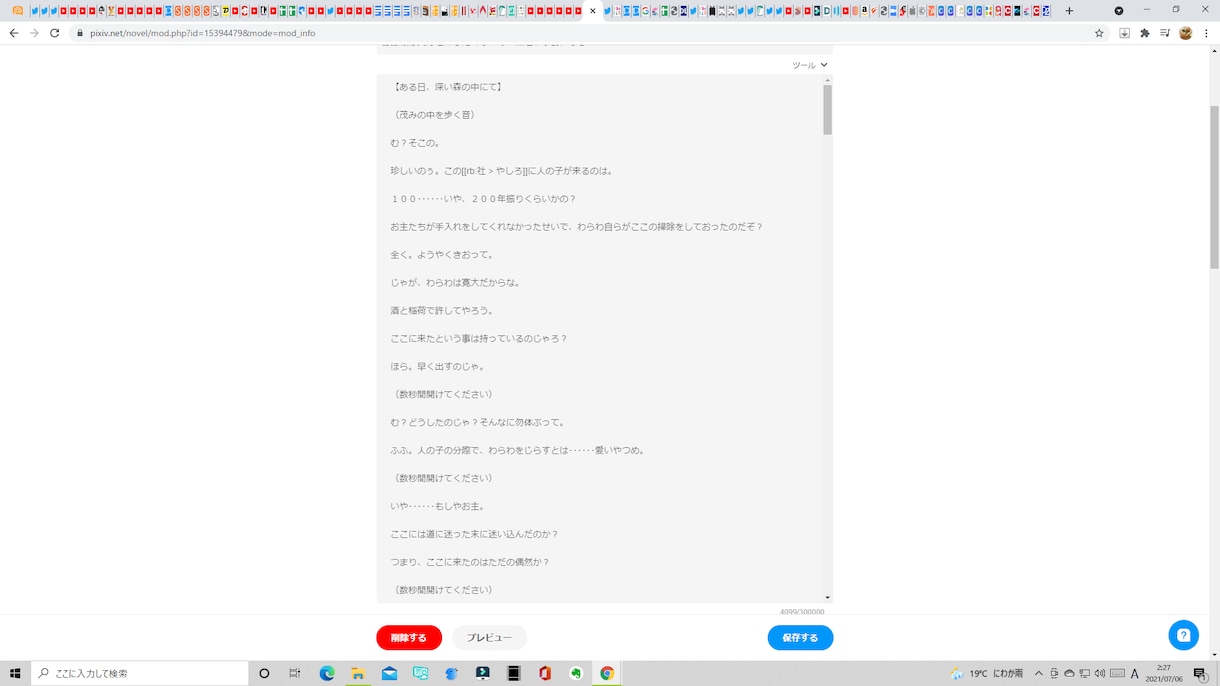The width and height of the screenshot is (1220, 686).
Task: Expand the ツール dropdown
Action: coord(810,65)
